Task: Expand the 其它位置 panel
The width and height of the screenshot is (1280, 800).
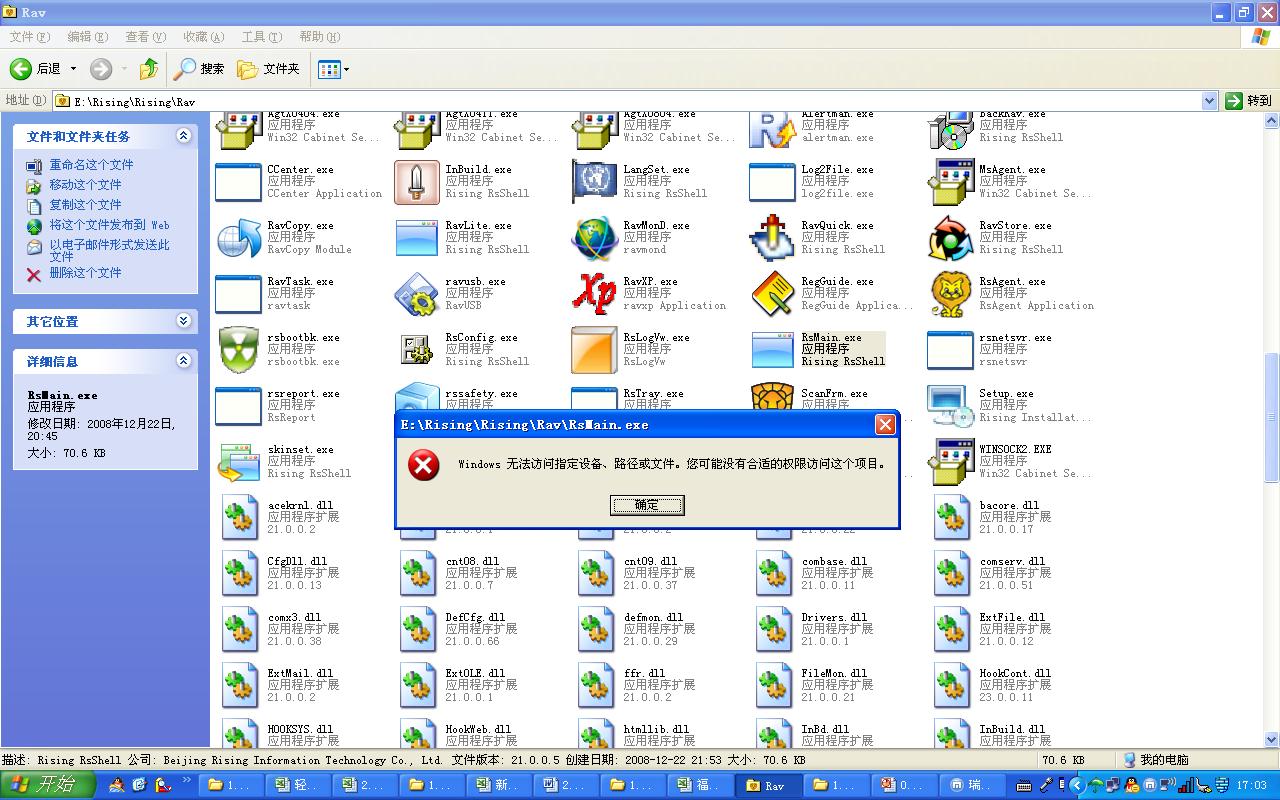Action: point(184,321)
